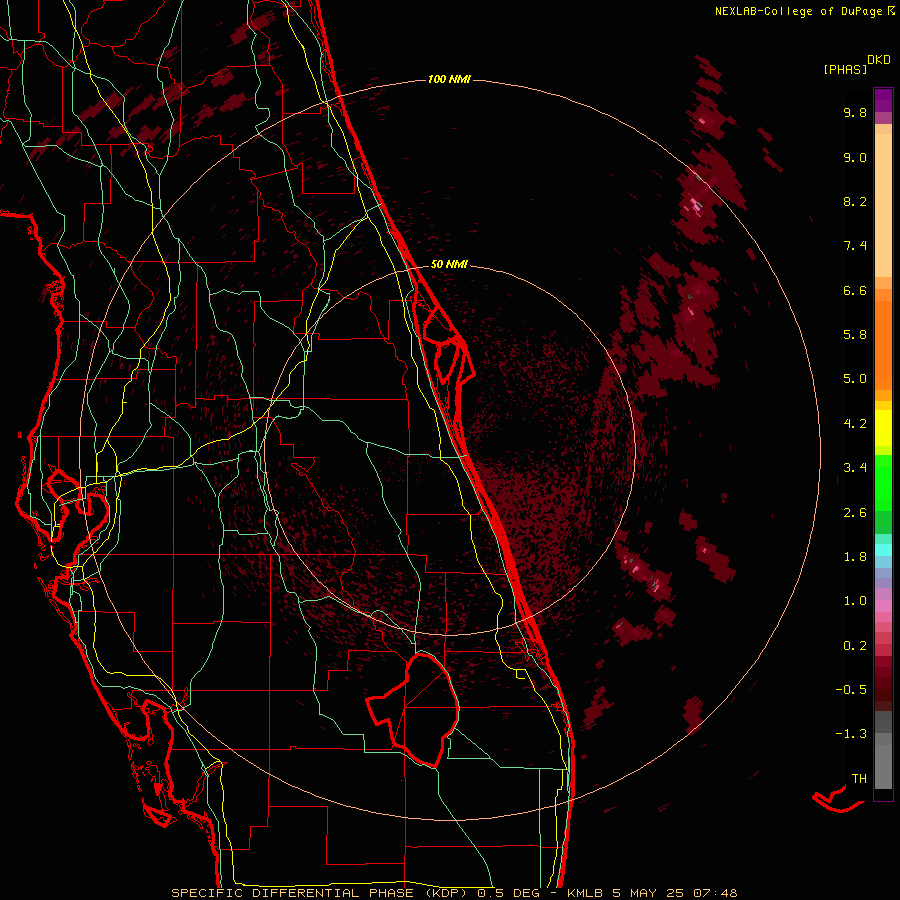The height and width of the screenshot is (900, 900).
Task: Click the Specific Differential Phase caption text
Action: (455, 893)
